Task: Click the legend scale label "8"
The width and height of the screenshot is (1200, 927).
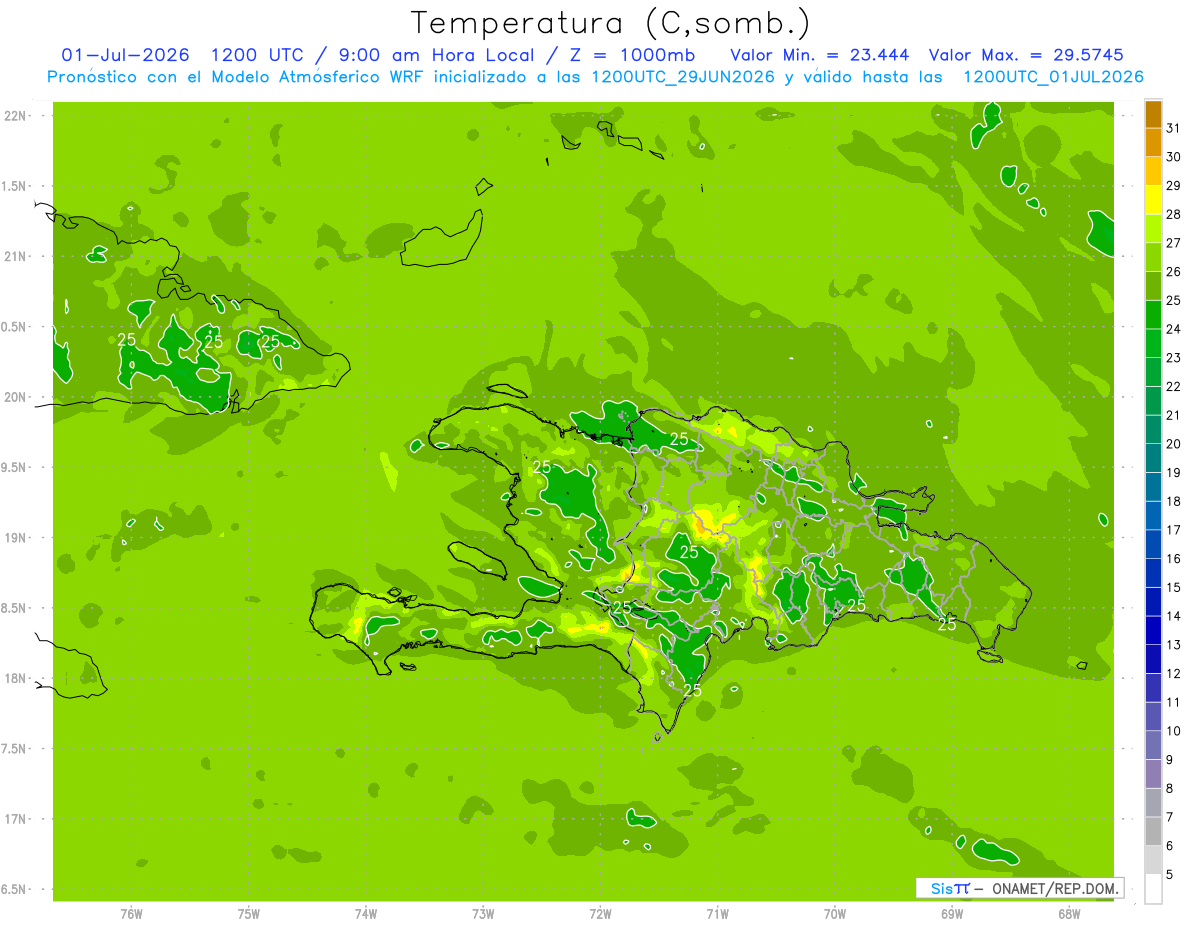Action: (x=1169, y=789)
